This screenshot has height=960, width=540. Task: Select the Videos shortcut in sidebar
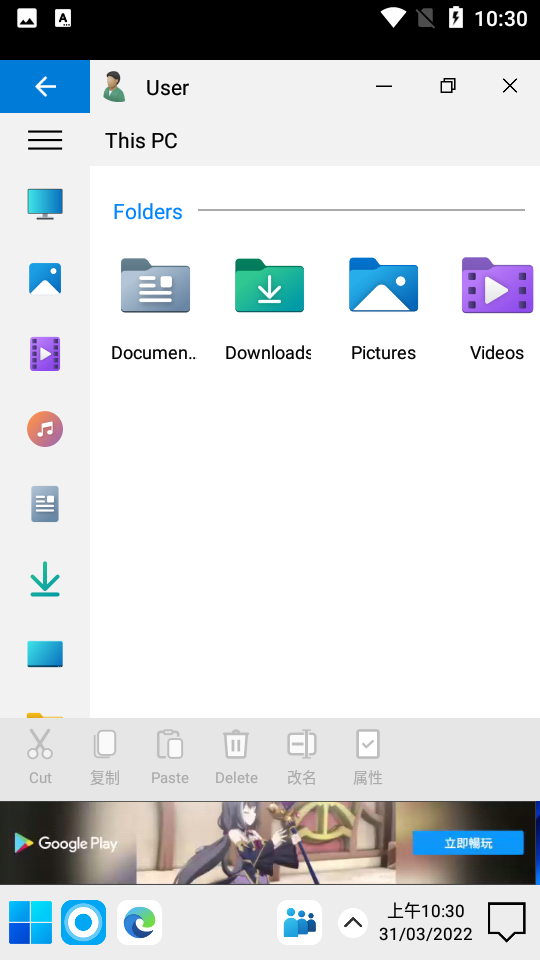pos(45,354)
